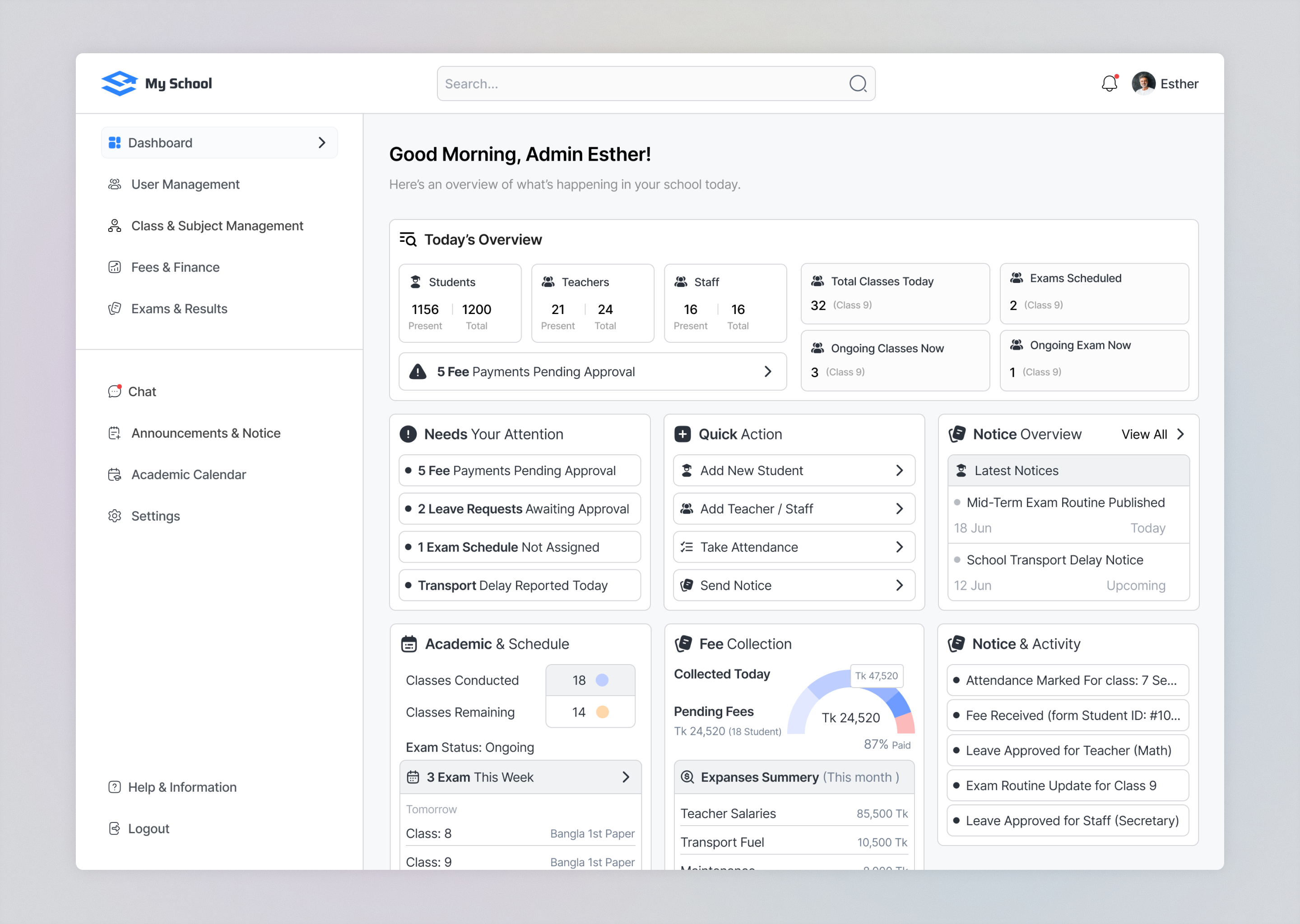Click the Help & Information icon
1300x924 pixels.
pyautogui.click(x=114, y=787)
